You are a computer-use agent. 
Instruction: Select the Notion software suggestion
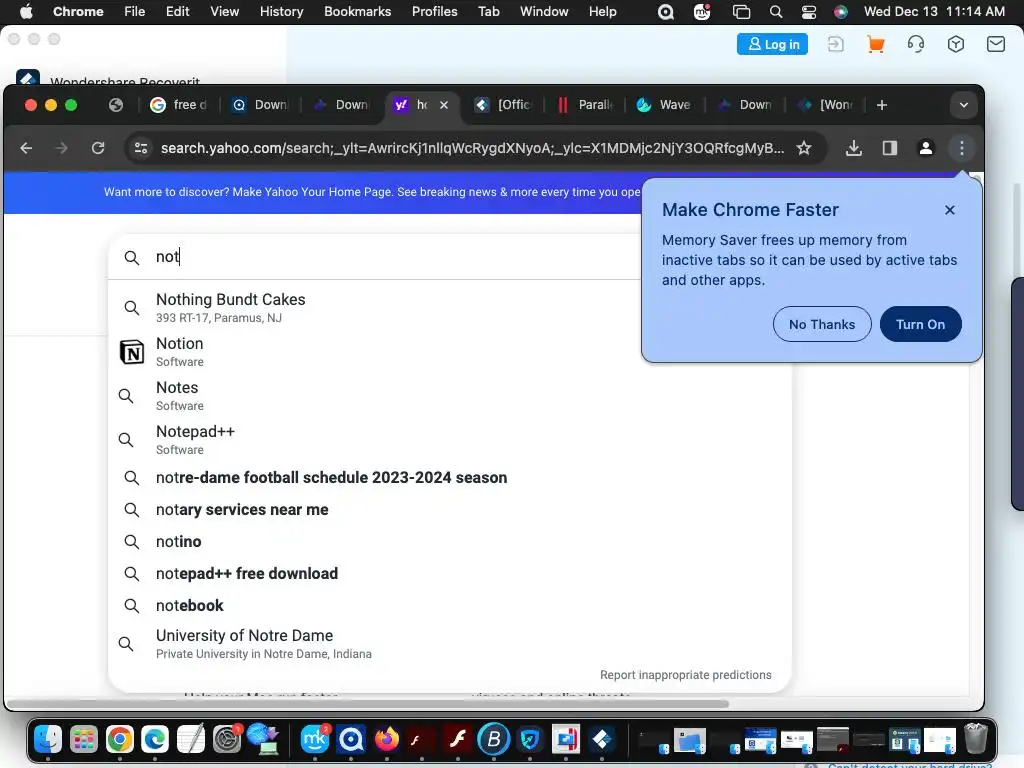coord(449,351)
